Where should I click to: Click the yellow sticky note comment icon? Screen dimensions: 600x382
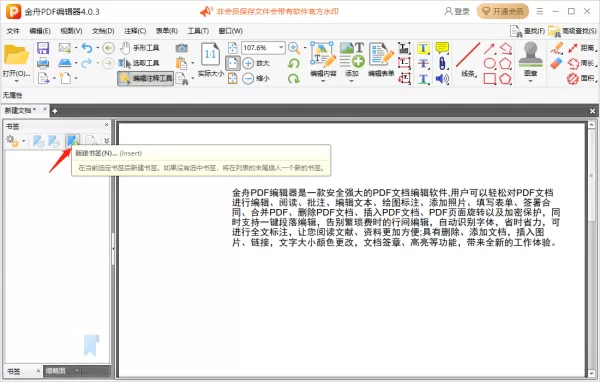442,48
